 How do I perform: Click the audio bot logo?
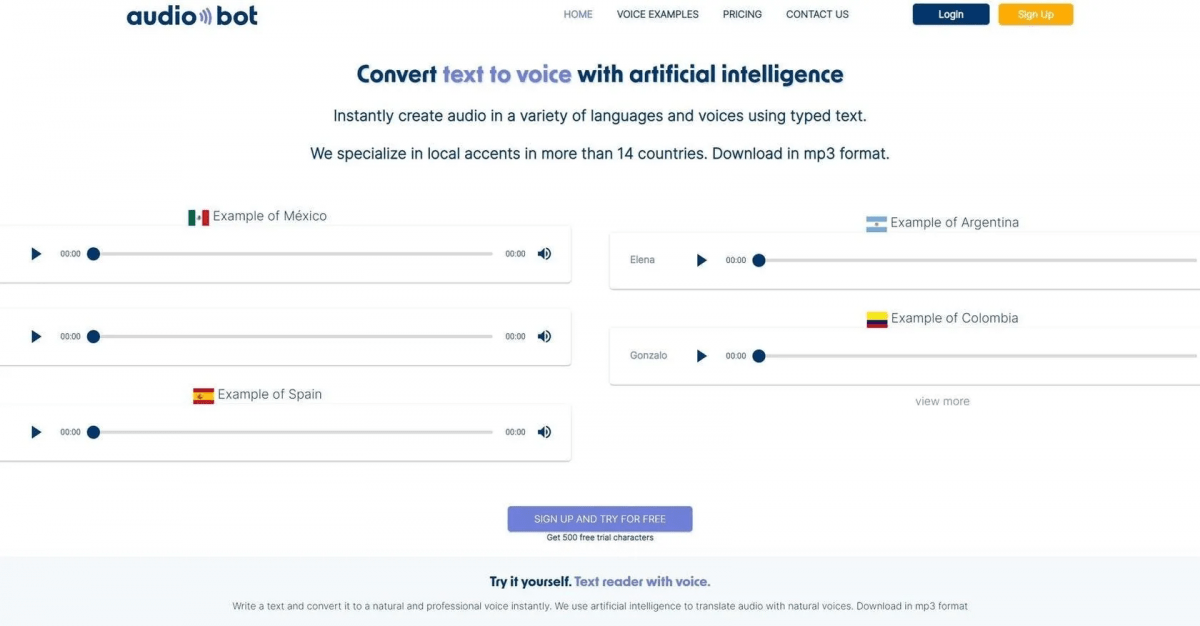[x=192, y=15]
